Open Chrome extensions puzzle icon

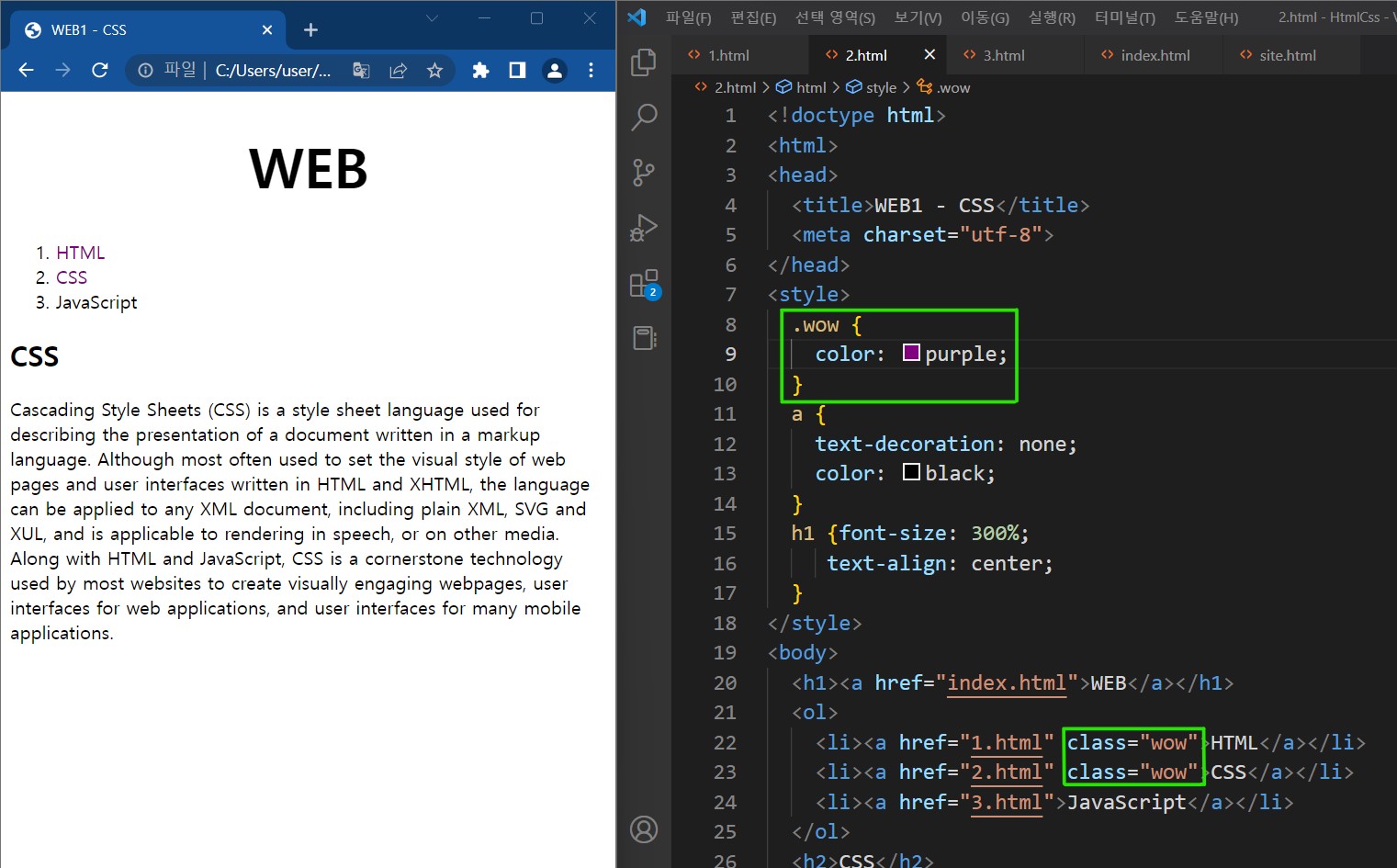click(480, 70)
